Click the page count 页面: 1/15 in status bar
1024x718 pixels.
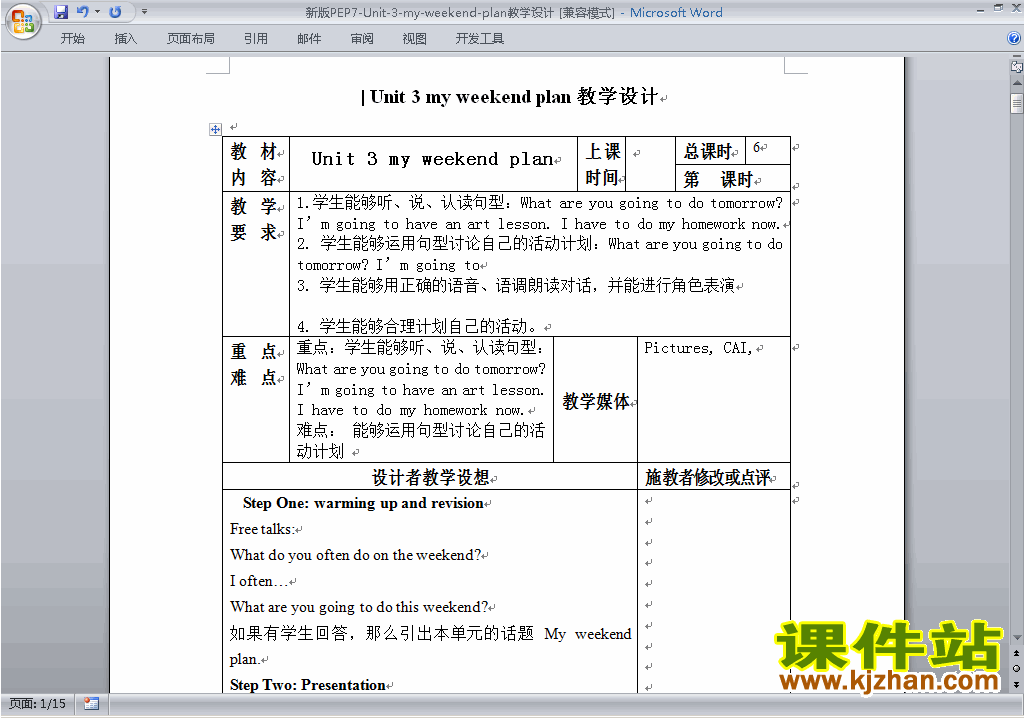coord(37,704)
